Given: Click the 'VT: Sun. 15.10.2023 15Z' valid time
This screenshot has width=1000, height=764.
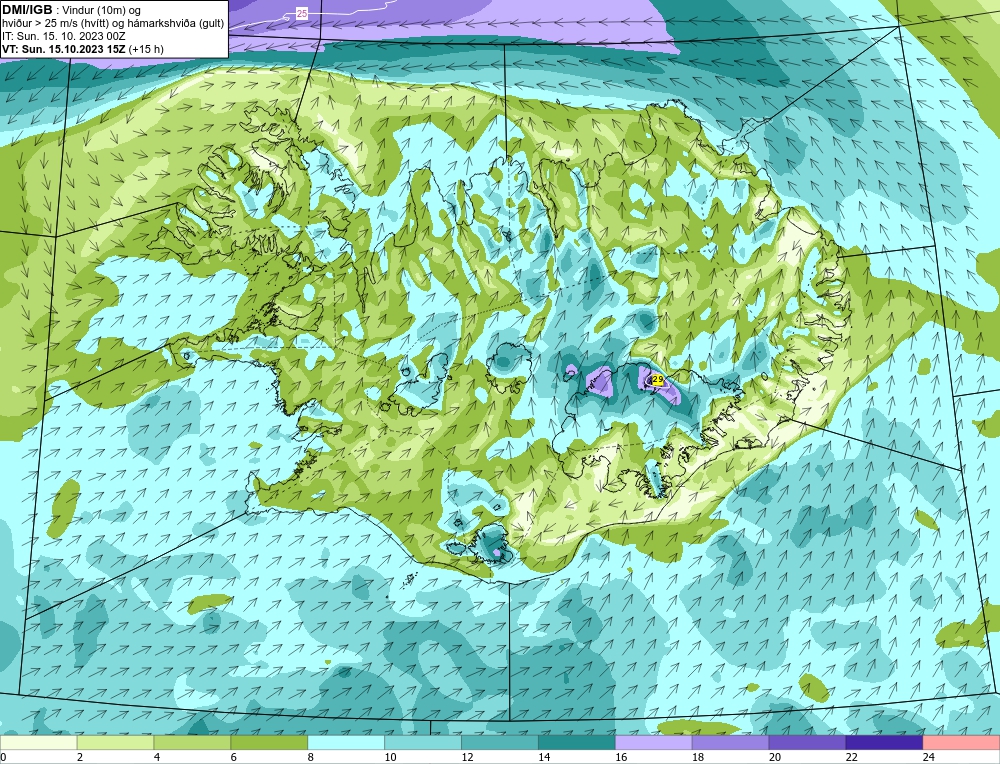Looking at the screenshot, I should pos(64,49).
